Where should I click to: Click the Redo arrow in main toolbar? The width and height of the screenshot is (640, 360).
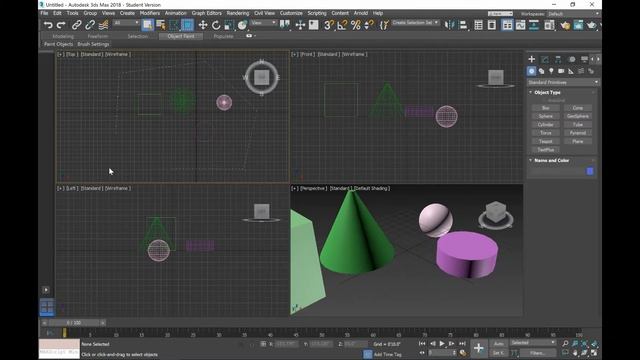(61, 25)
